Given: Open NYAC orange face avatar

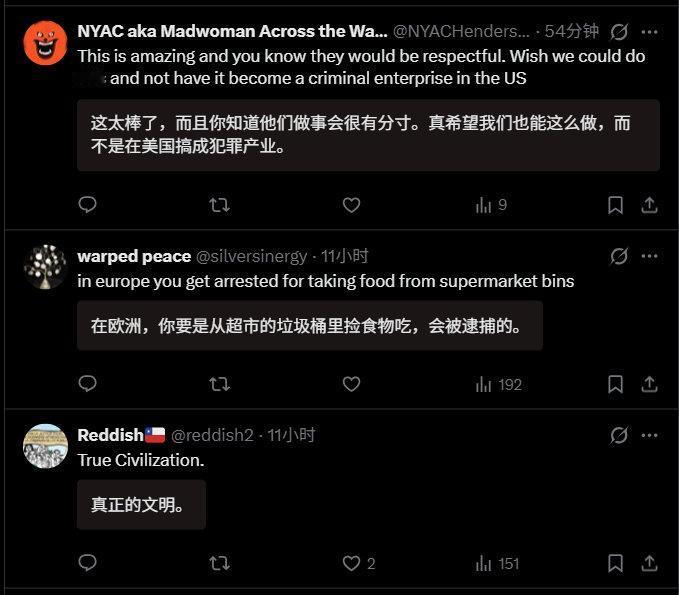Looking at the screenshot, I should click(45, 42).
